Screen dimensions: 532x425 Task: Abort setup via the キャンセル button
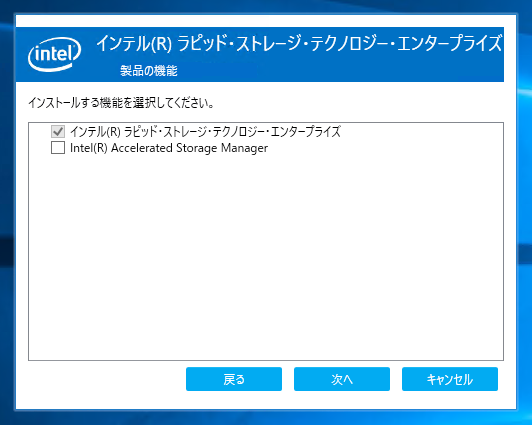point(450,379)
